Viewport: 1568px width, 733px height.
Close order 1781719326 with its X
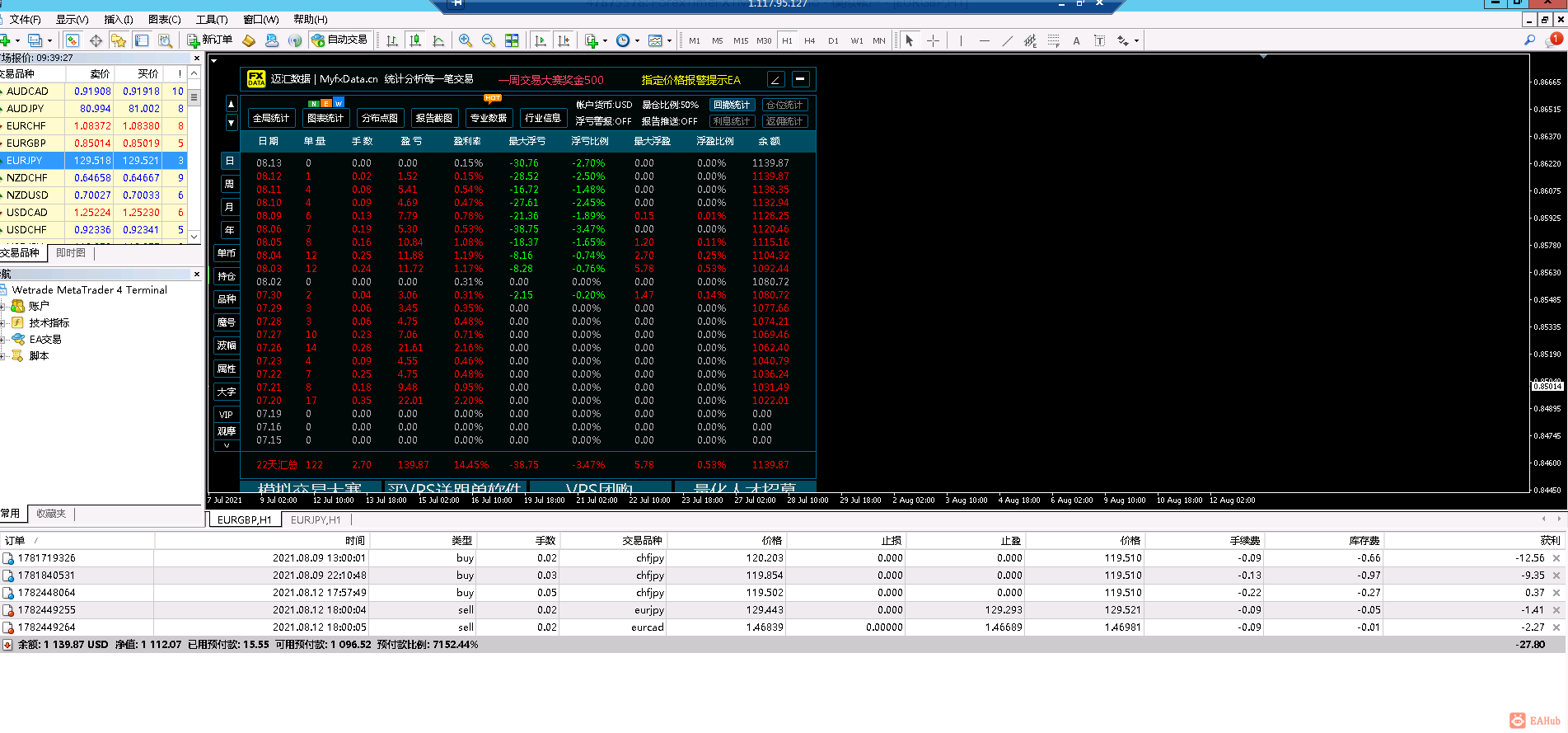[1556, 558]
